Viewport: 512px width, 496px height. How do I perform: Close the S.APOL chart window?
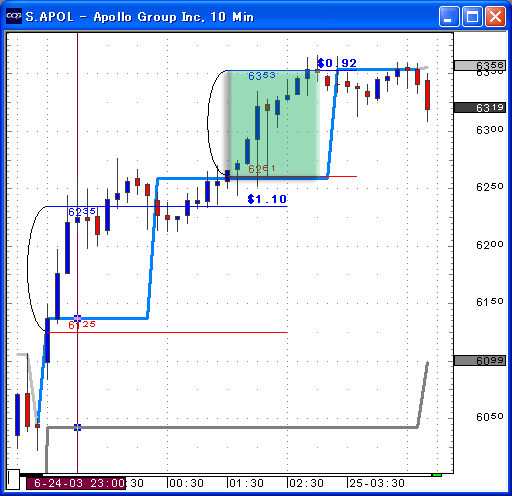point(495,16)
